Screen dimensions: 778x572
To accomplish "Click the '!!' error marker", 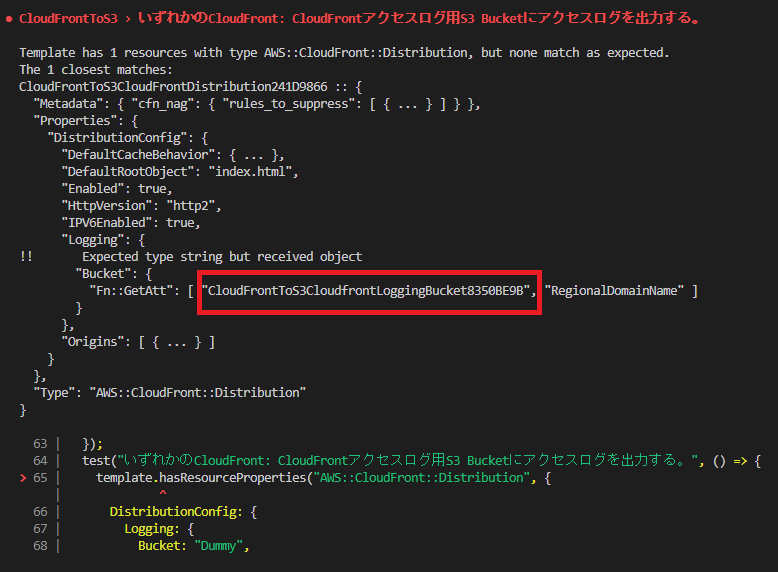I will click(x=26, y=256).
